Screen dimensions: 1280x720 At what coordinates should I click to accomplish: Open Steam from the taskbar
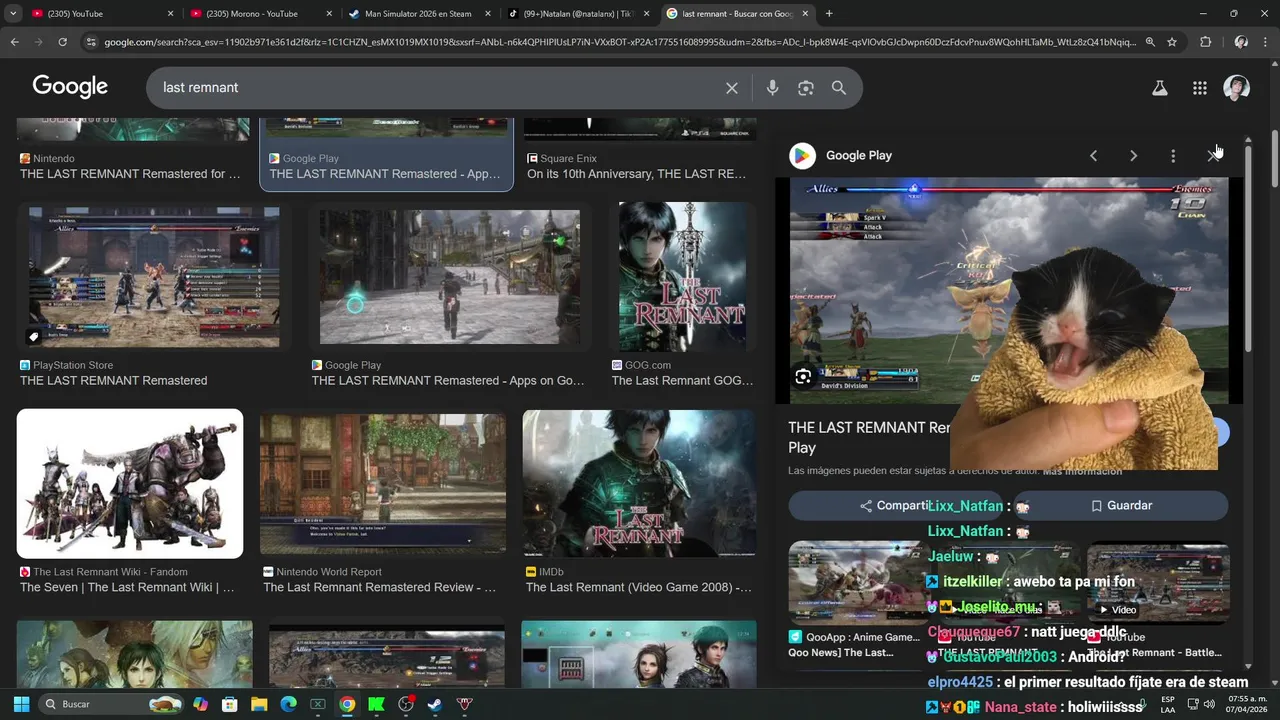[x=435, y=704]
